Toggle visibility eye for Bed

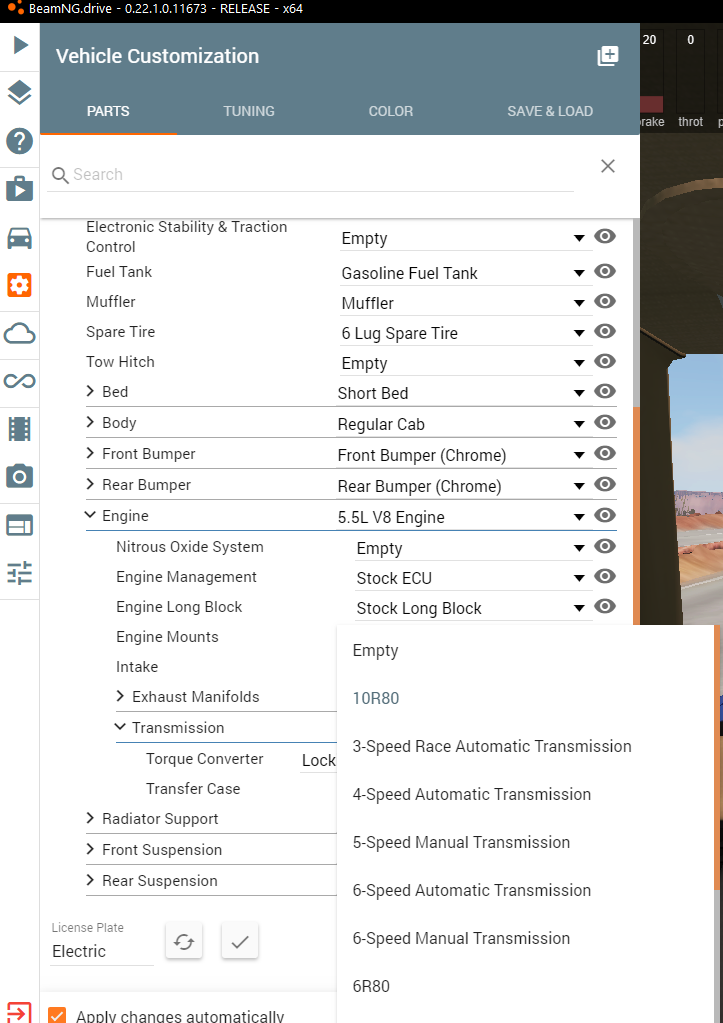[x=605, y=391]
